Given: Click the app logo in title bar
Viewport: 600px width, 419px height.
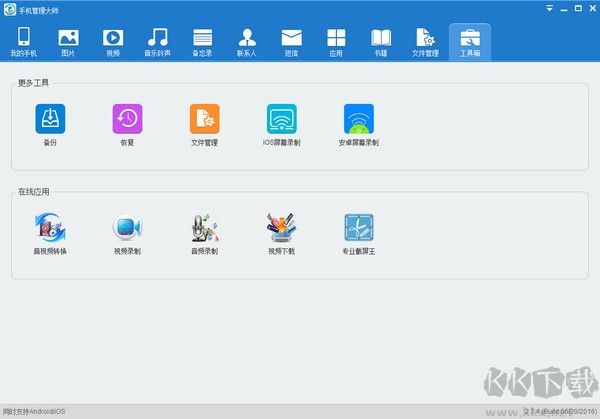Looking at the screenshot, I should 10,10.
